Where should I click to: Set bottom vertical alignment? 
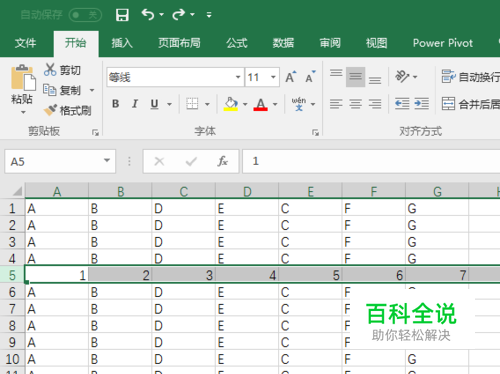coord(375,79)
